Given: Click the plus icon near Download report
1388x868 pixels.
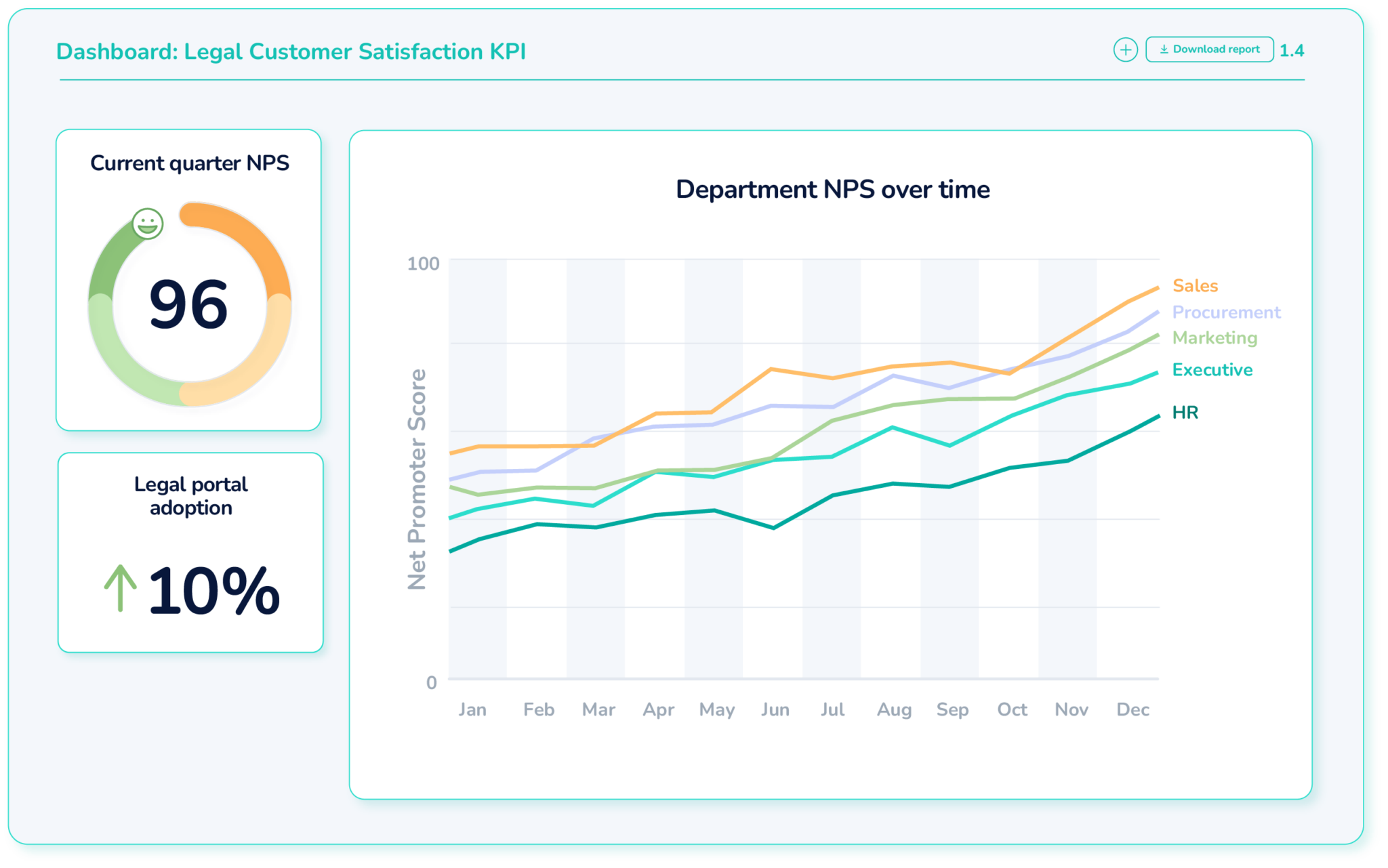Looking at the screenshot, I should click(1126, 49).
